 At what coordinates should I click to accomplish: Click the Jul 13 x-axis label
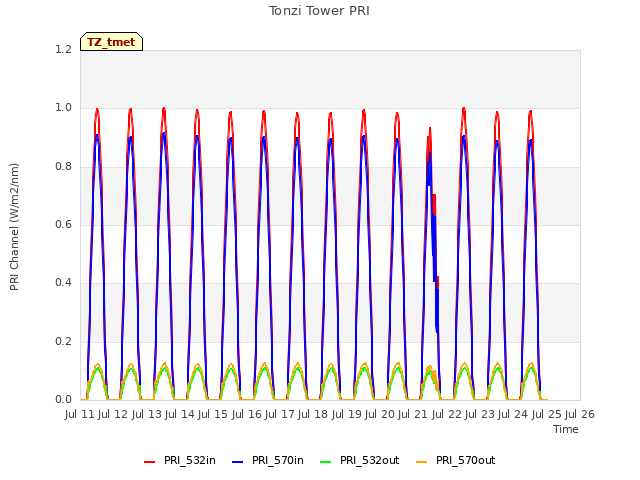[147, 414]
